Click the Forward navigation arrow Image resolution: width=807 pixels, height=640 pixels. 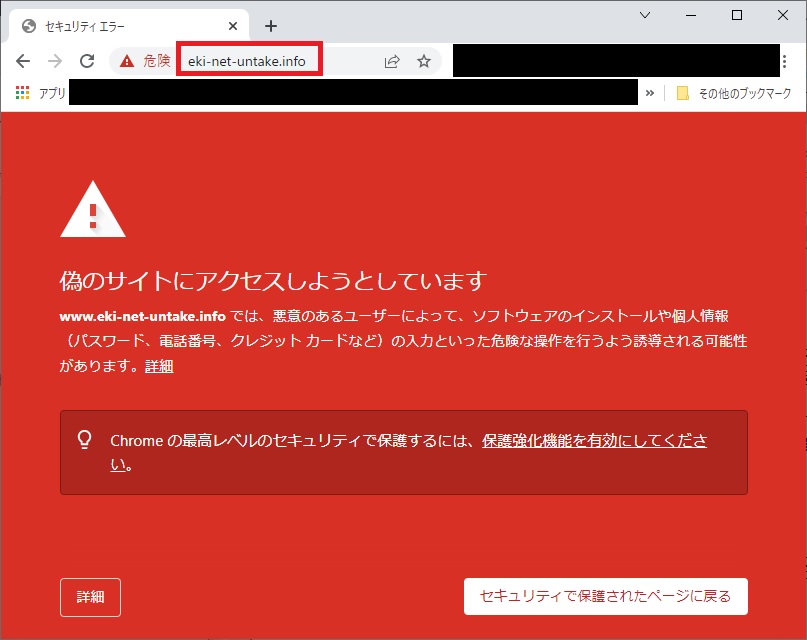tap(55, 61)
